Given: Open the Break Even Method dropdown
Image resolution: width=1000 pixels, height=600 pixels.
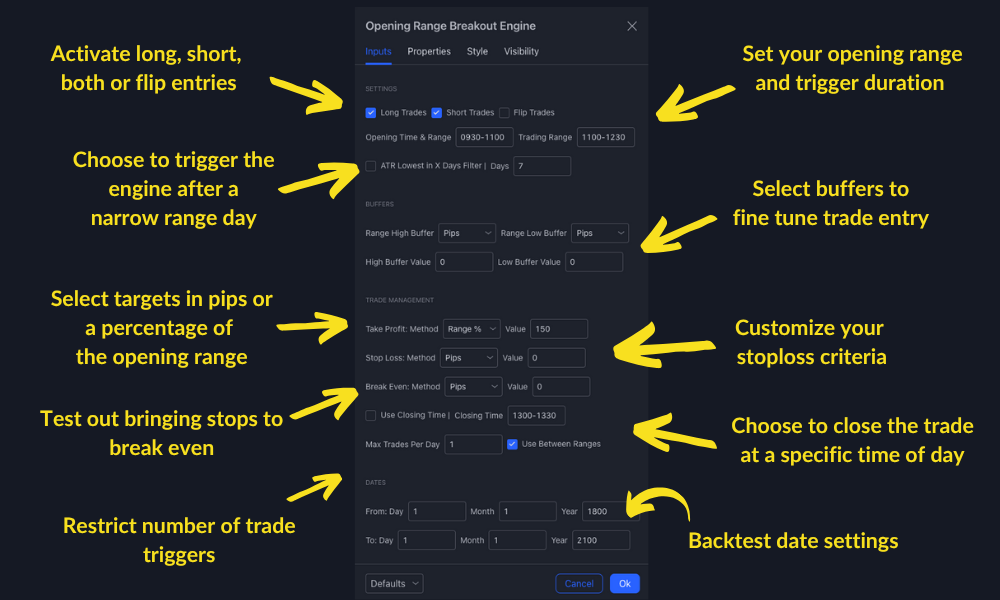Looking at the screenshot, I should 473,386.
